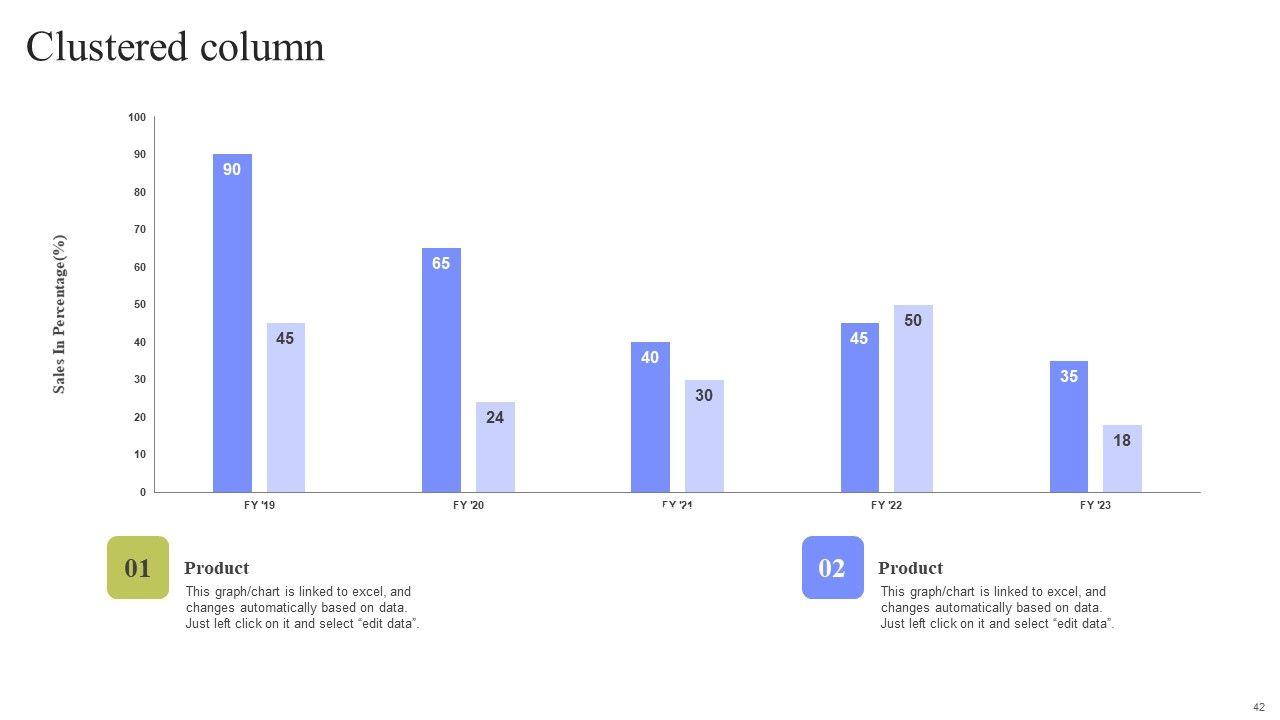
Task: Click the FY '20 bar labeled 65
Action: tap(441, 370)
